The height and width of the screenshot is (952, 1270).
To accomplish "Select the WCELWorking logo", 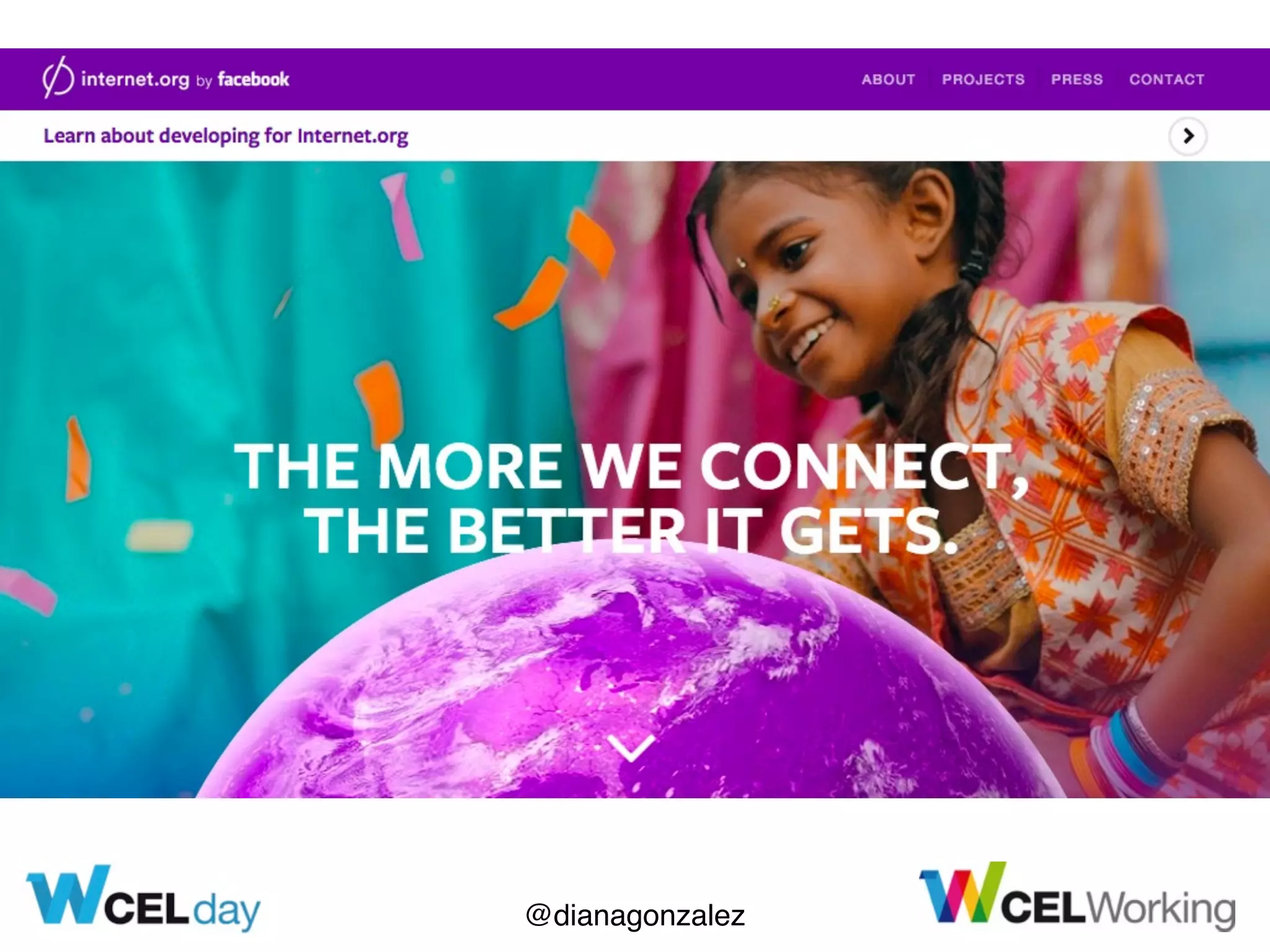I will click(x=1077, y=896).
